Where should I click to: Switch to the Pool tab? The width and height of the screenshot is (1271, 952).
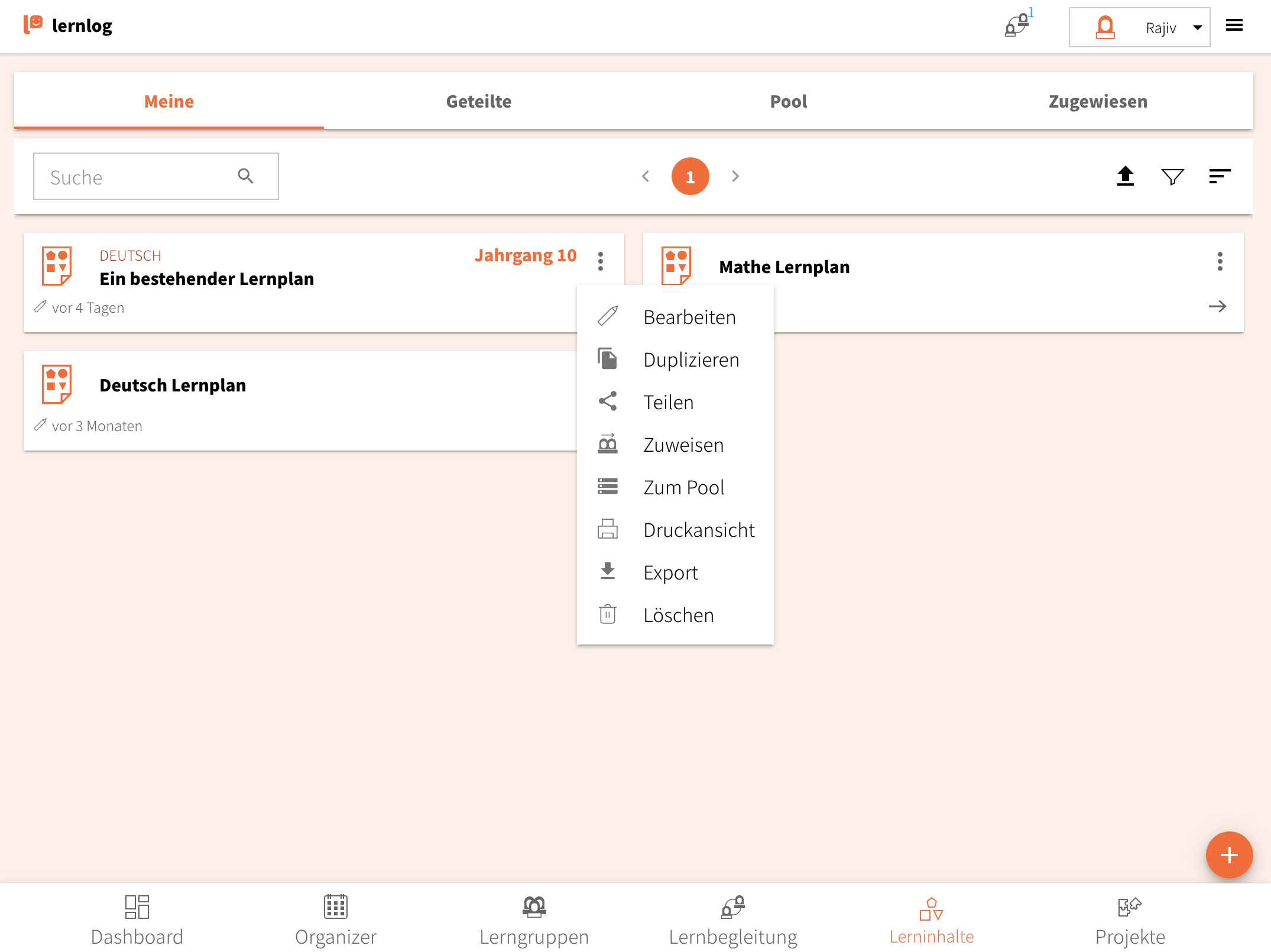point(788,101)
